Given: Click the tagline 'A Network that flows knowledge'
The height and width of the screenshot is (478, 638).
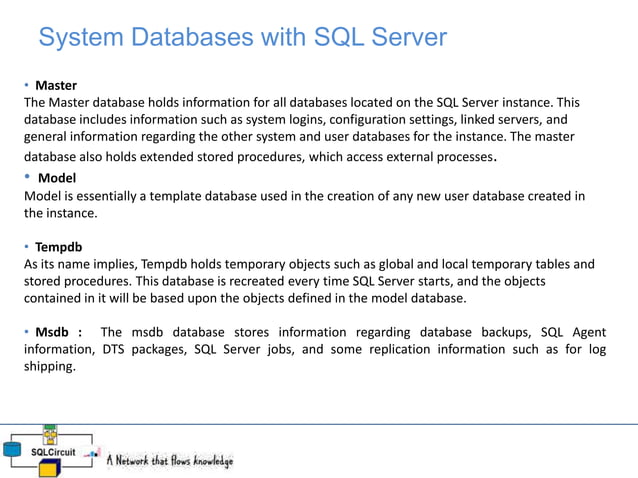Looking at the screenshot, I should [x=170, y=461].
